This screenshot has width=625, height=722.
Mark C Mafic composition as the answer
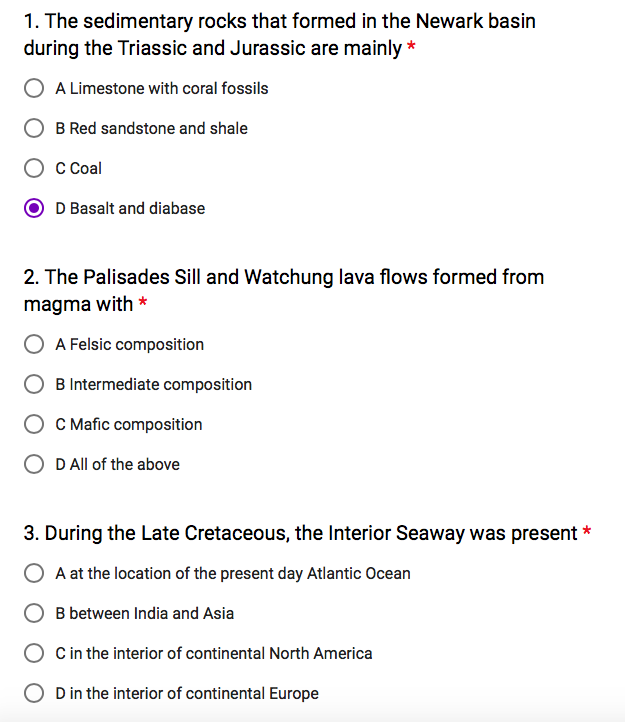pyautogui.click(x=34, y=425)
